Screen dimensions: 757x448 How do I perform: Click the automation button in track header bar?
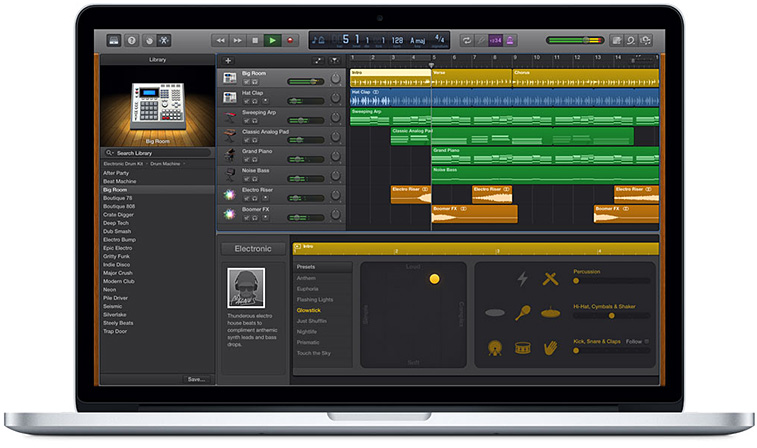[x=318, y=60]
